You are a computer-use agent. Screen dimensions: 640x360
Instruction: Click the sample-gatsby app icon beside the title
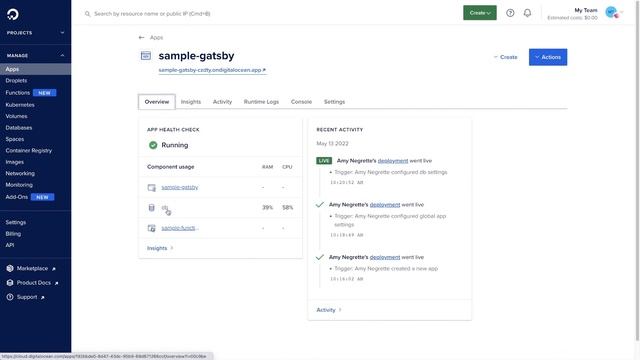(x=146, y=56)
